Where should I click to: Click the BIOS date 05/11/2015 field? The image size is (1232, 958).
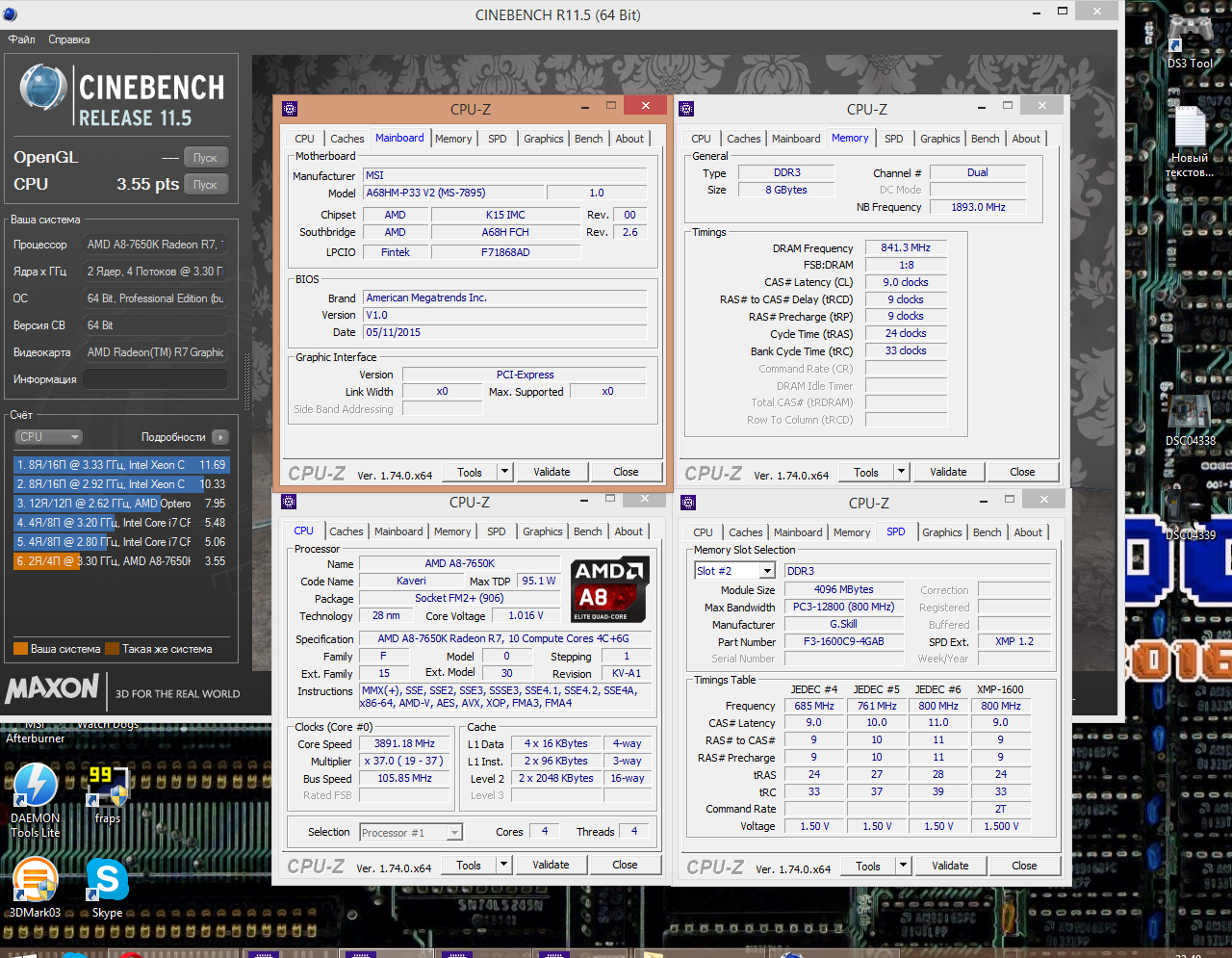[x=504, y=332]
